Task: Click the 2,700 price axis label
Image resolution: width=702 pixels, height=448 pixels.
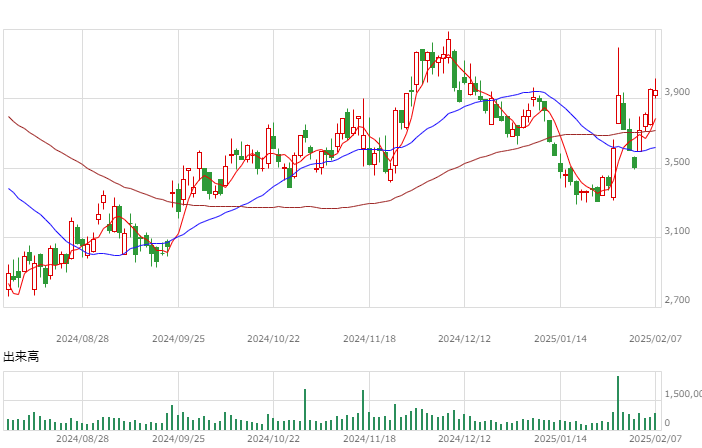Action: point(677,300)
